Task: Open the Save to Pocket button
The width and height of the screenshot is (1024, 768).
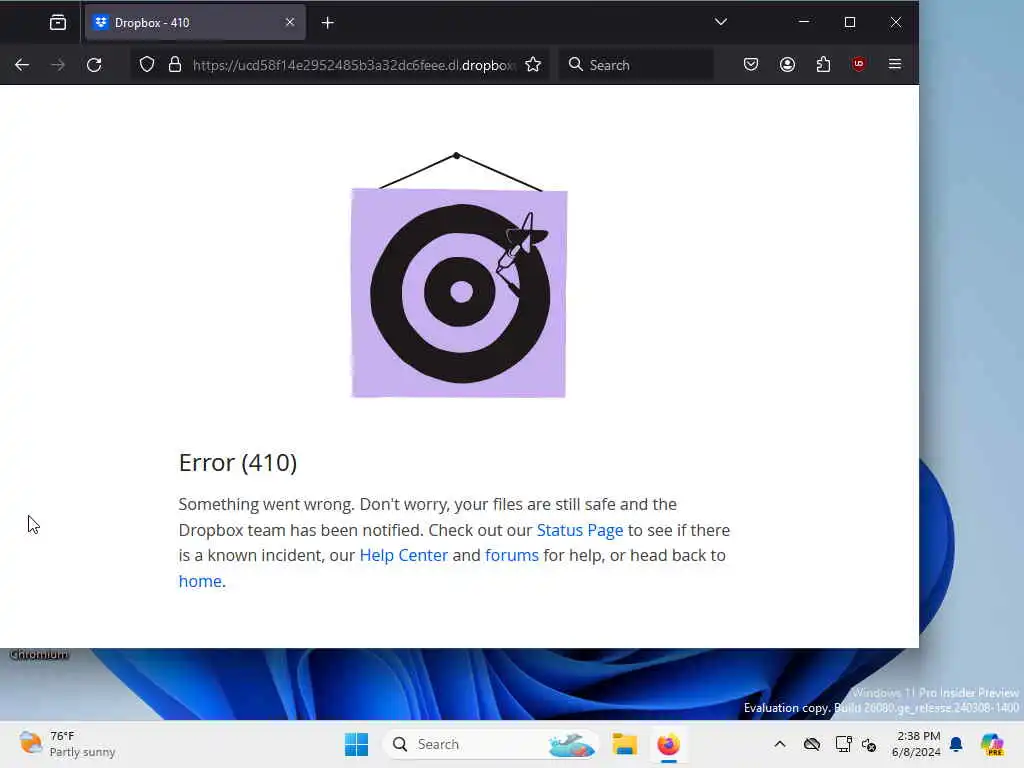Action: click(751, 64)
